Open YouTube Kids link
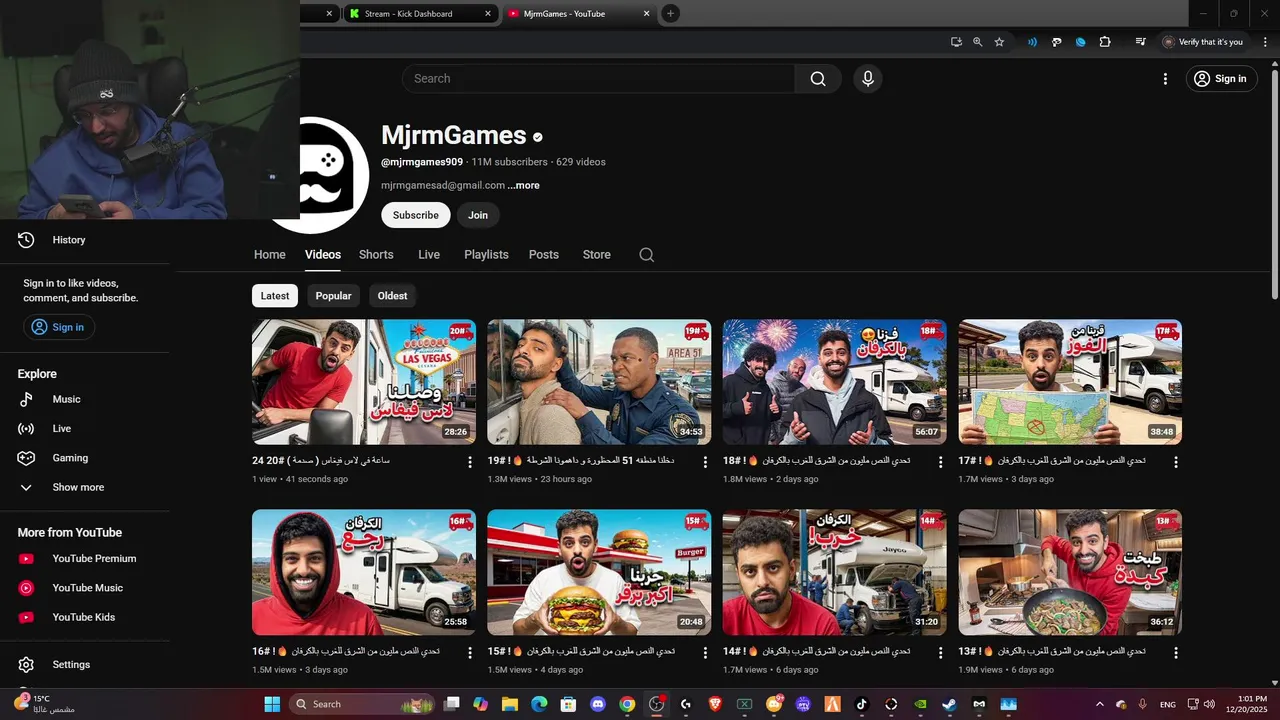The image size is (1280, 720). point(85,617)
